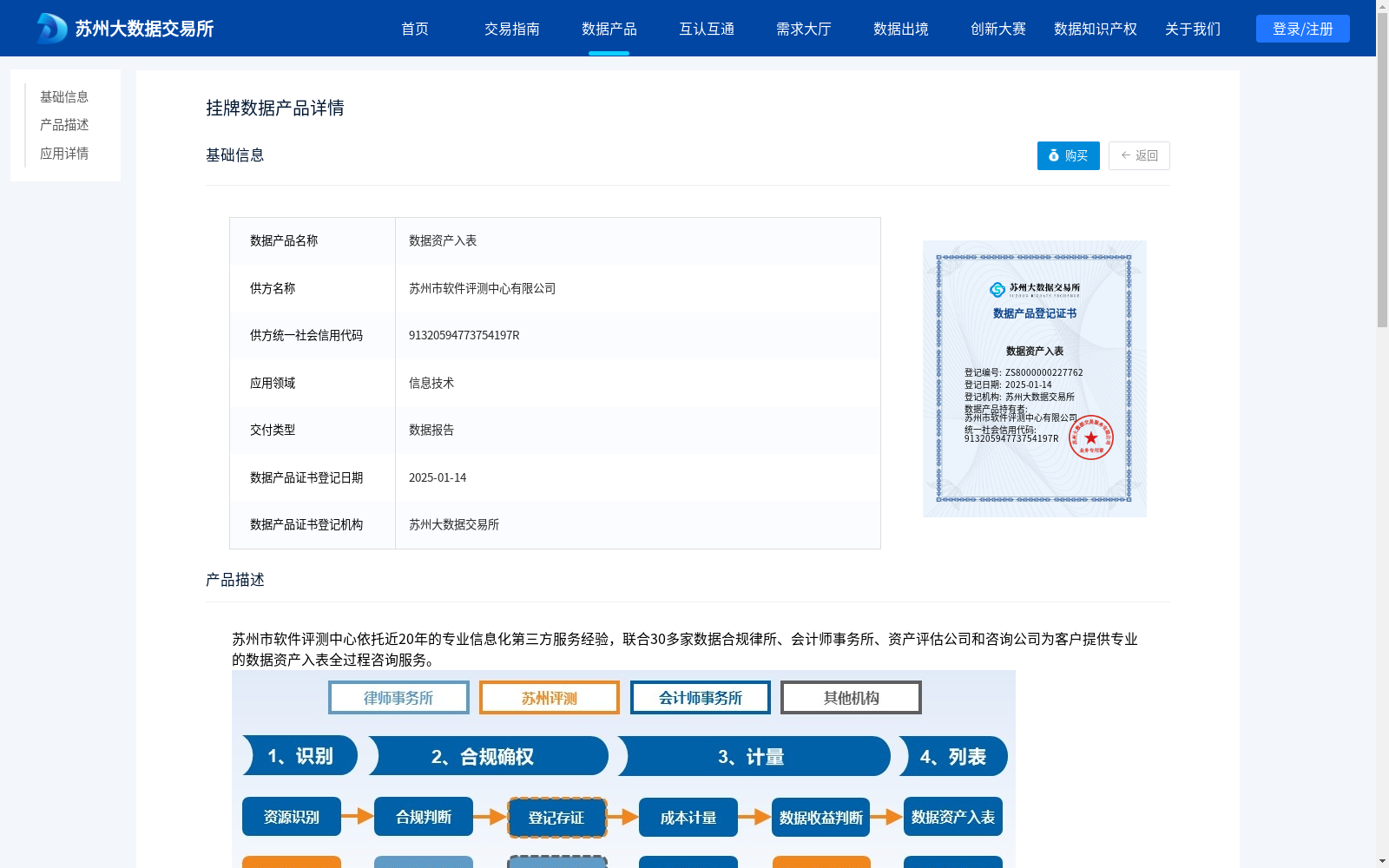Click the 苏州大数据交易所 logo icon
Viewport: 1389px width, 868px height.
52,29
